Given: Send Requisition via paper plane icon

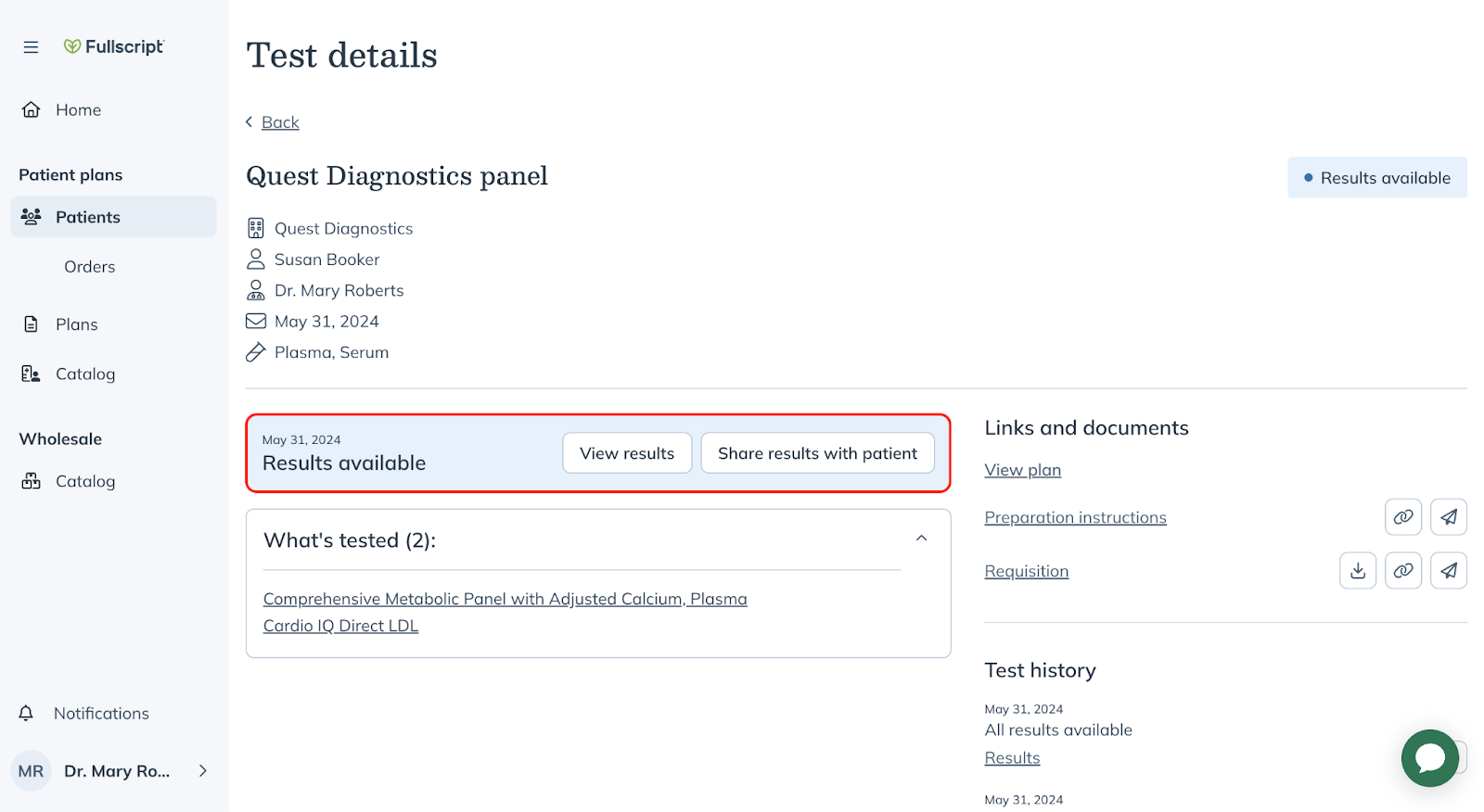Looking at the screenshot, I should point(1448,571).
